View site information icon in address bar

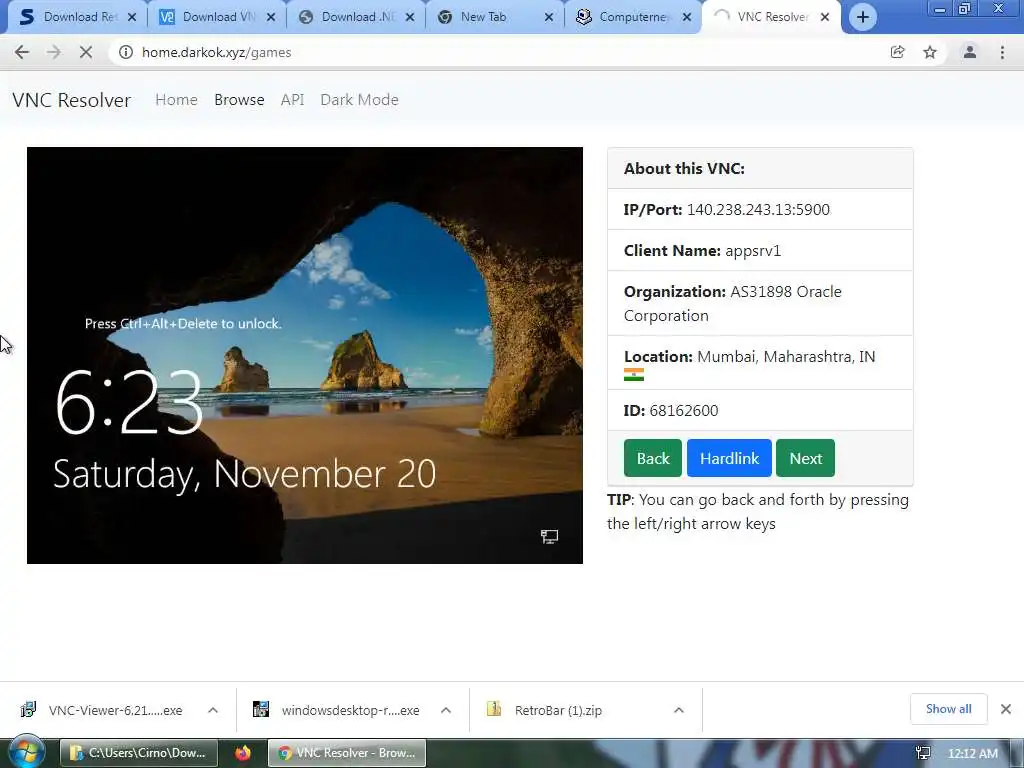(x=126, y=52)
